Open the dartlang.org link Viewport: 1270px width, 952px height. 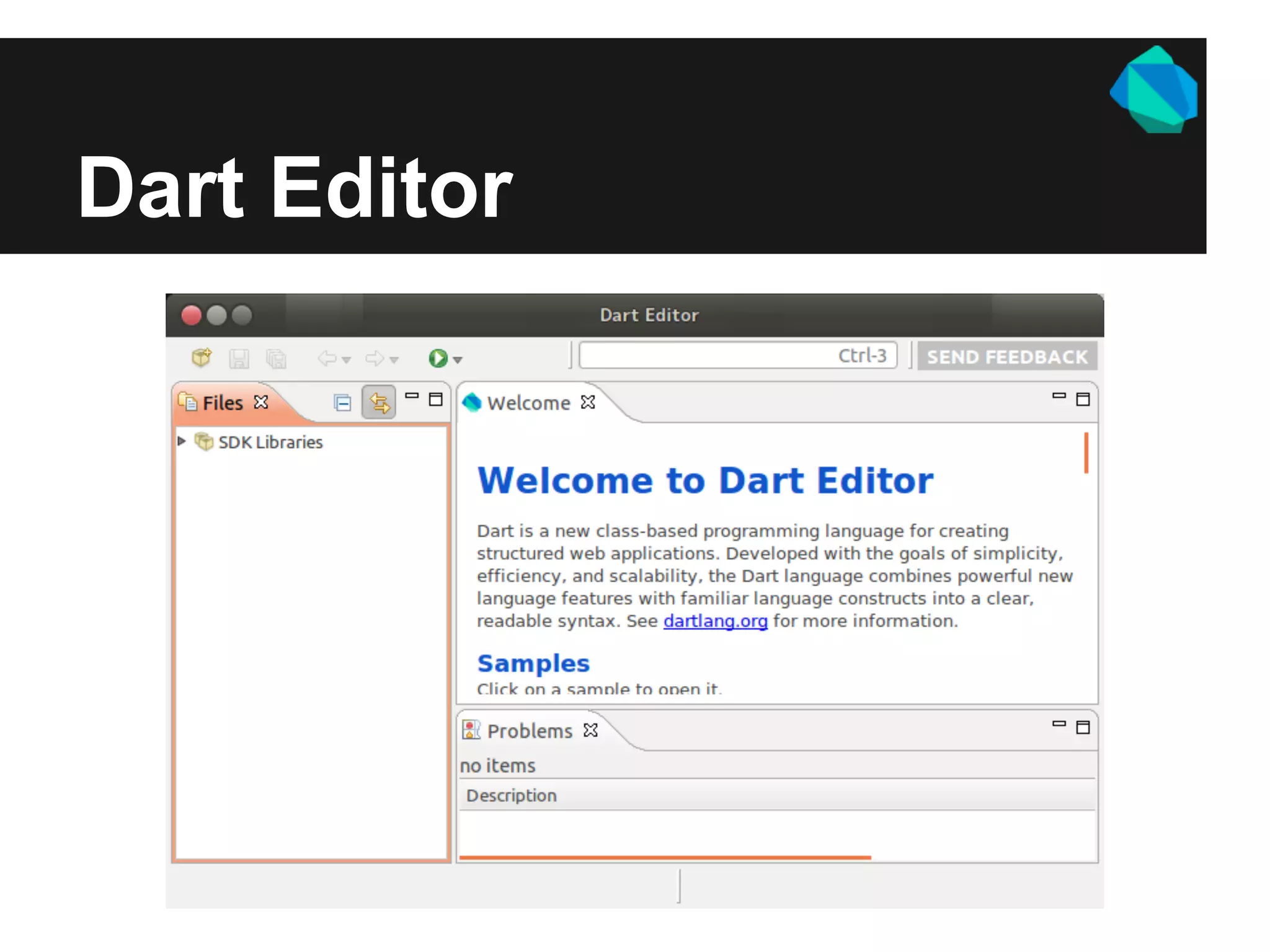(715, 621)
